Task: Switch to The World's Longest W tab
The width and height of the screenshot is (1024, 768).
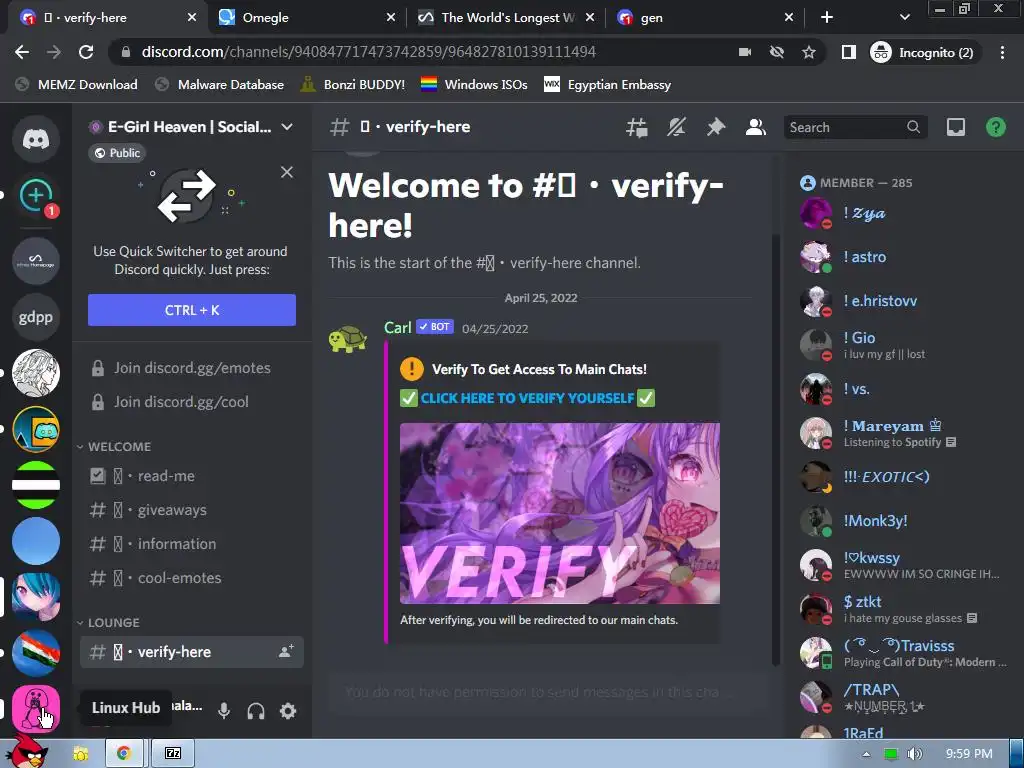Action: pos(506,18)
